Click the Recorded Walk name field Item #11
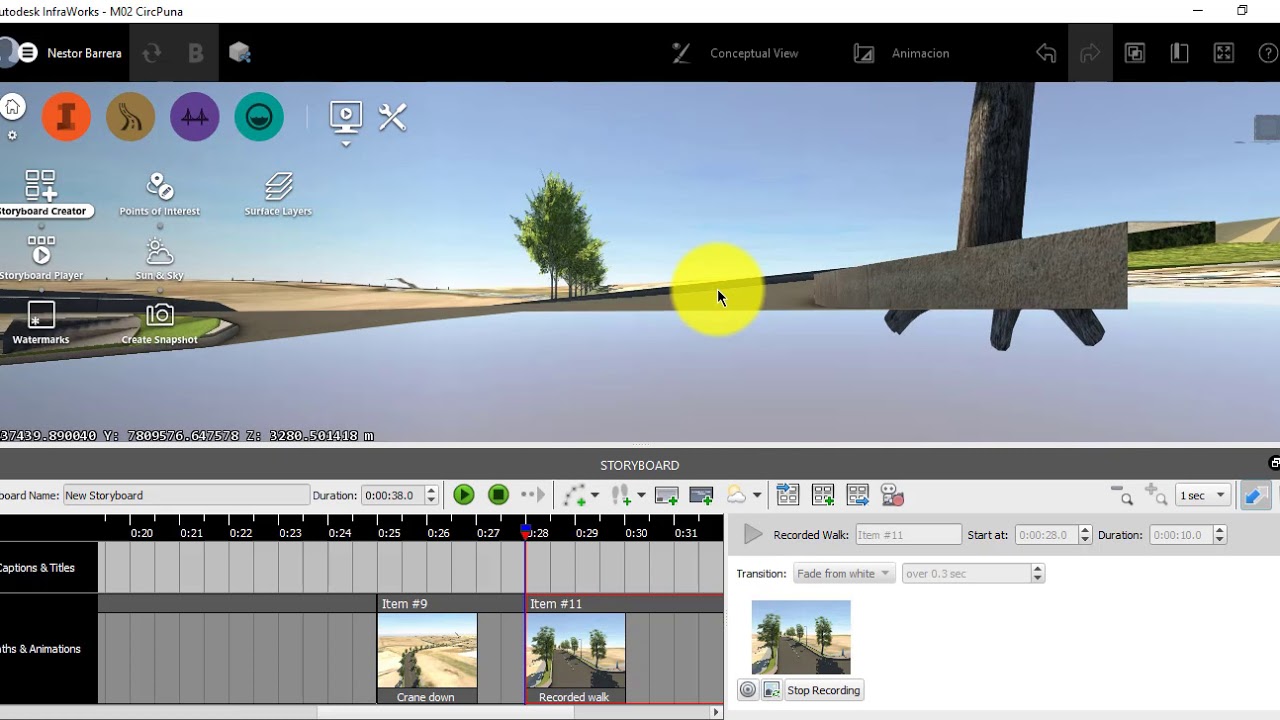 pos(908,535)
